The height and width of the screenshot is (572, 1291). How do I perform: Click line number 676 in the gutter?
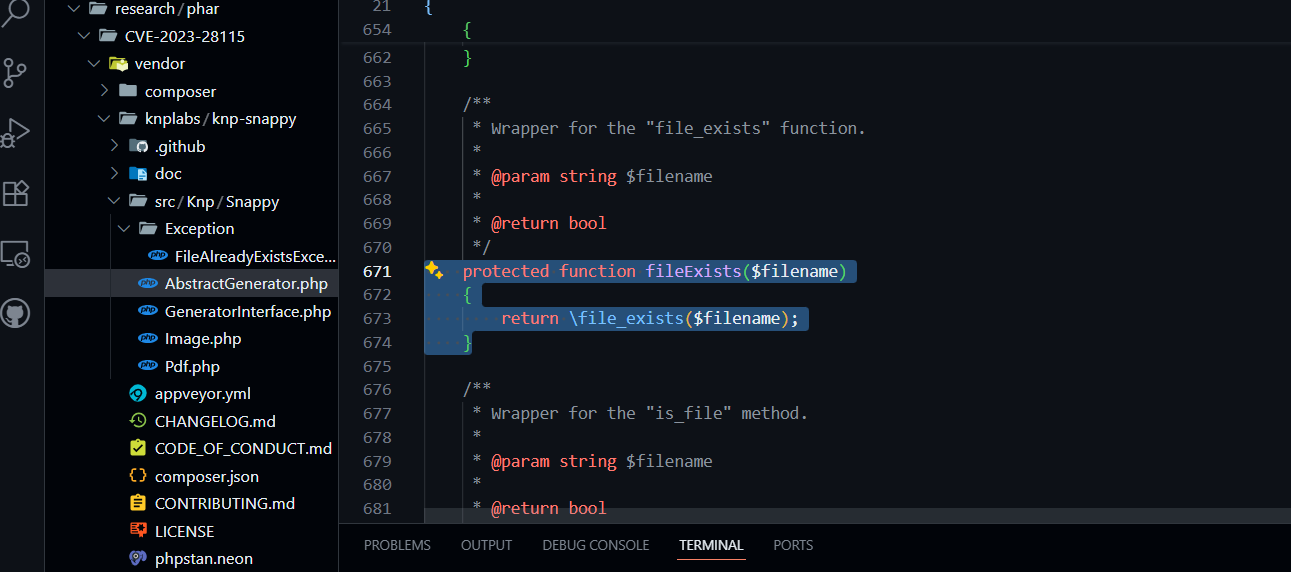pyautogui.click(x=377, y=390)
